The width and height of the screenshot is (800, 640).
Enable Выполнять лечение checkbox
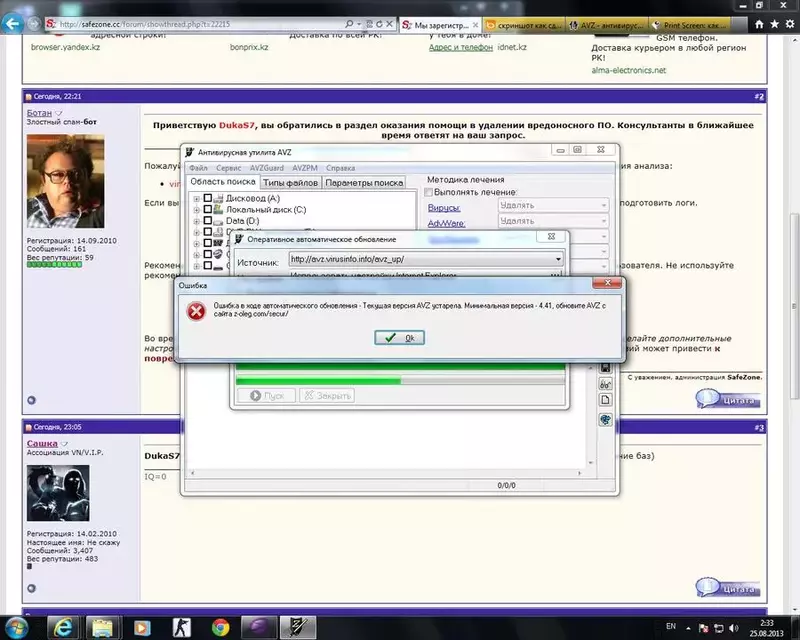429,192
